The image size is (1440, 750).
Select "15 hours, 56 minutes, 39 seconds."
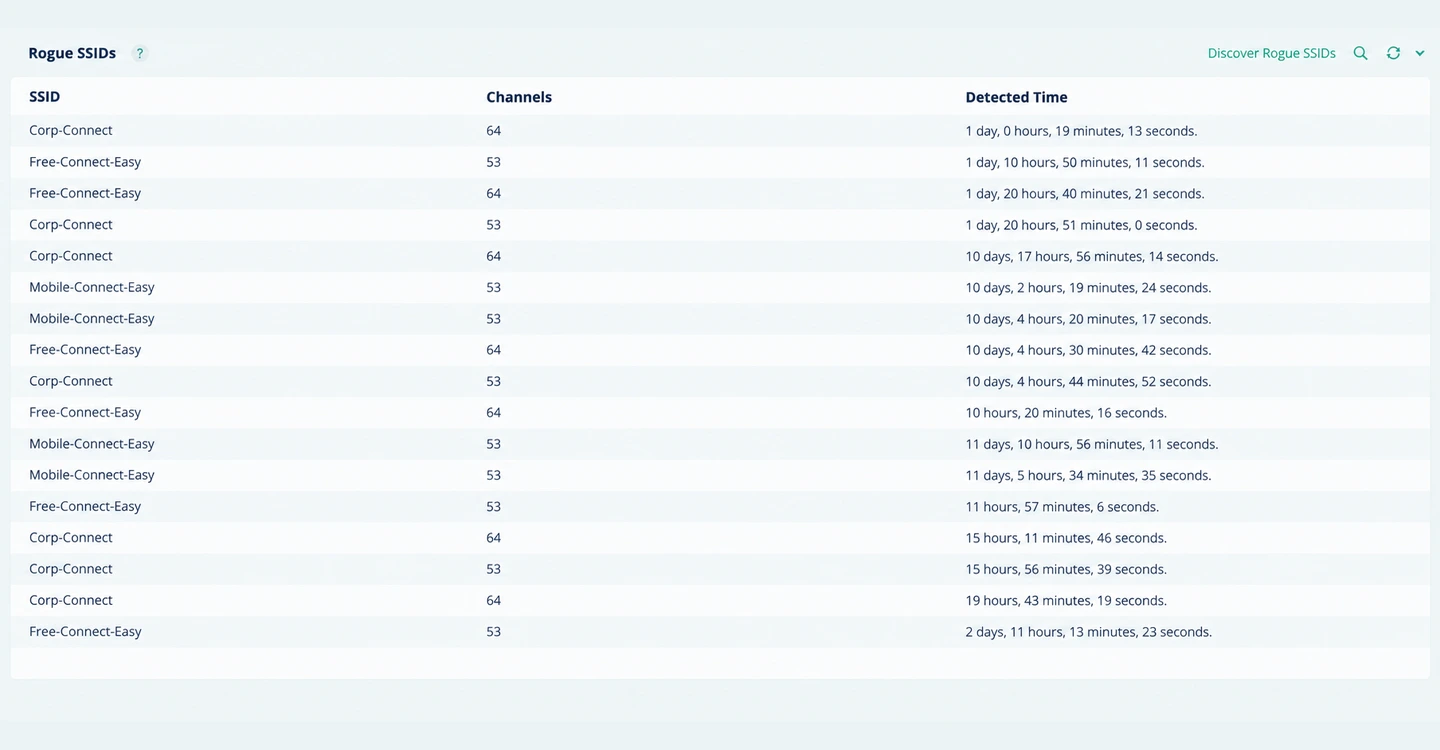click(1066, 569)
